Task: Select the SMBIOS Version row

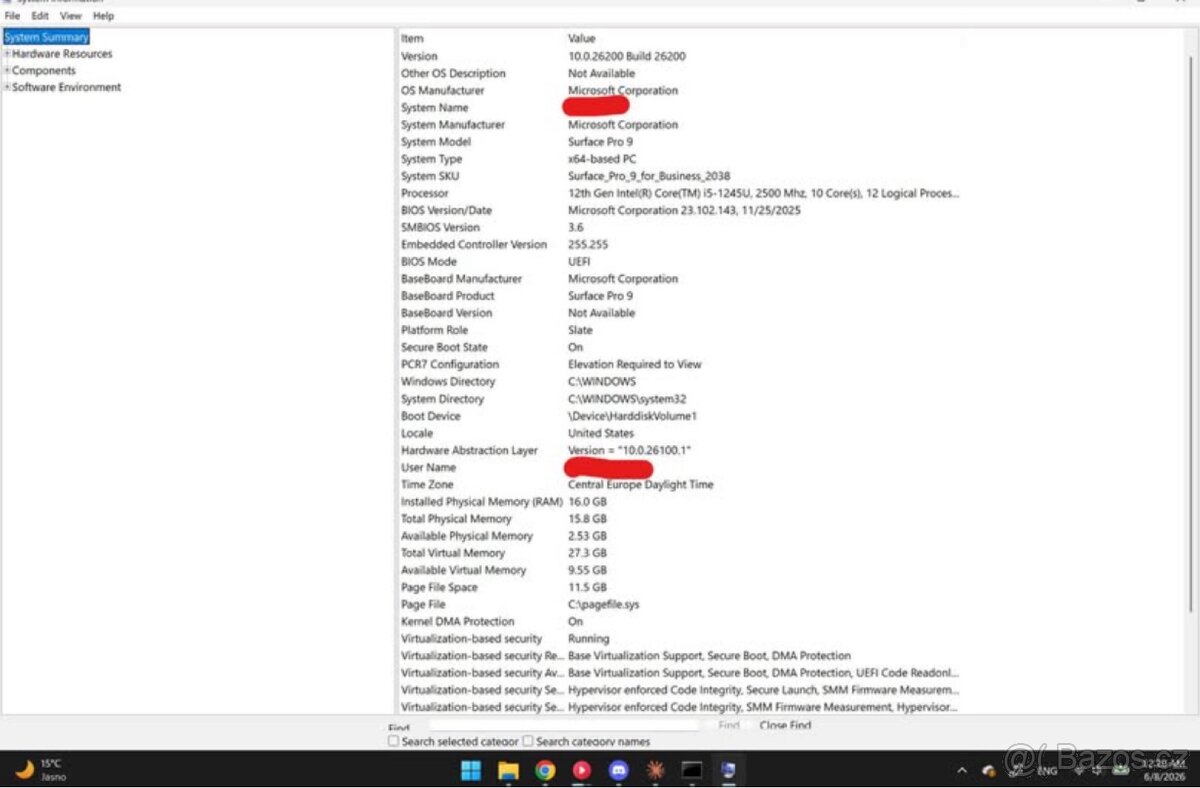Action: [680, 227]
